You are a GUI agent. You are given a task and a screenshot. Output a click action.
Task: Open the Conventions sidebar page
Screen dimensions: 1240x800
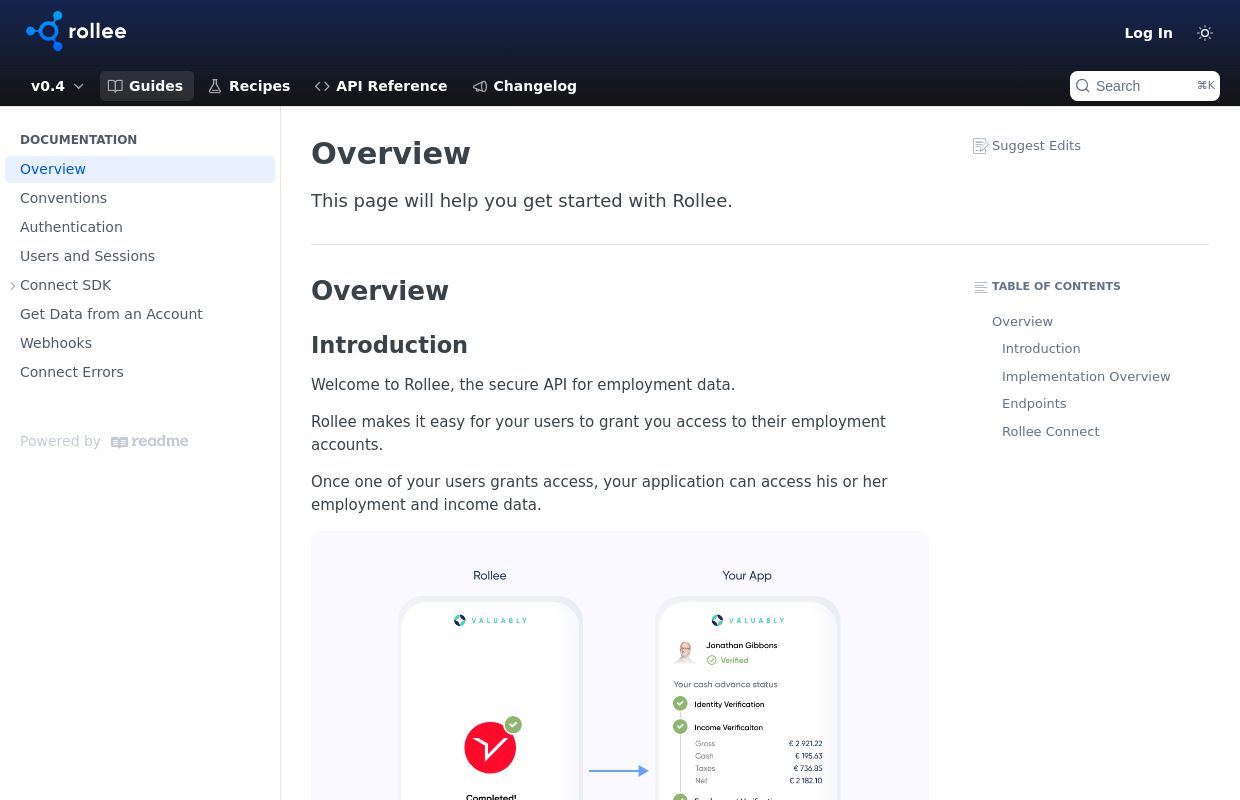click(140, 198)
